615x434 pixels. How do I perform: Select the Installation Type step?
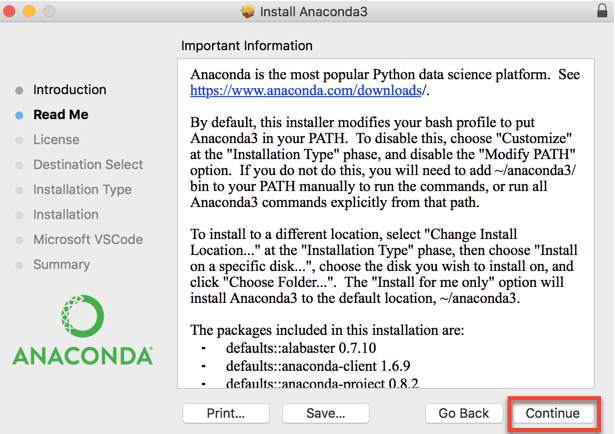82,190
